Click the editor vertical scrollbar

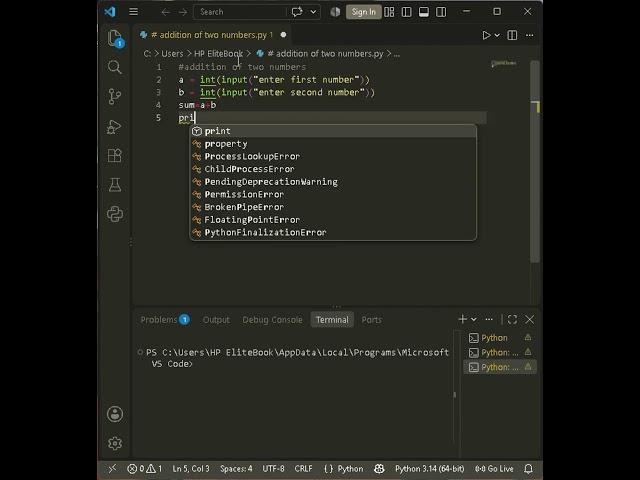point(535,161)
